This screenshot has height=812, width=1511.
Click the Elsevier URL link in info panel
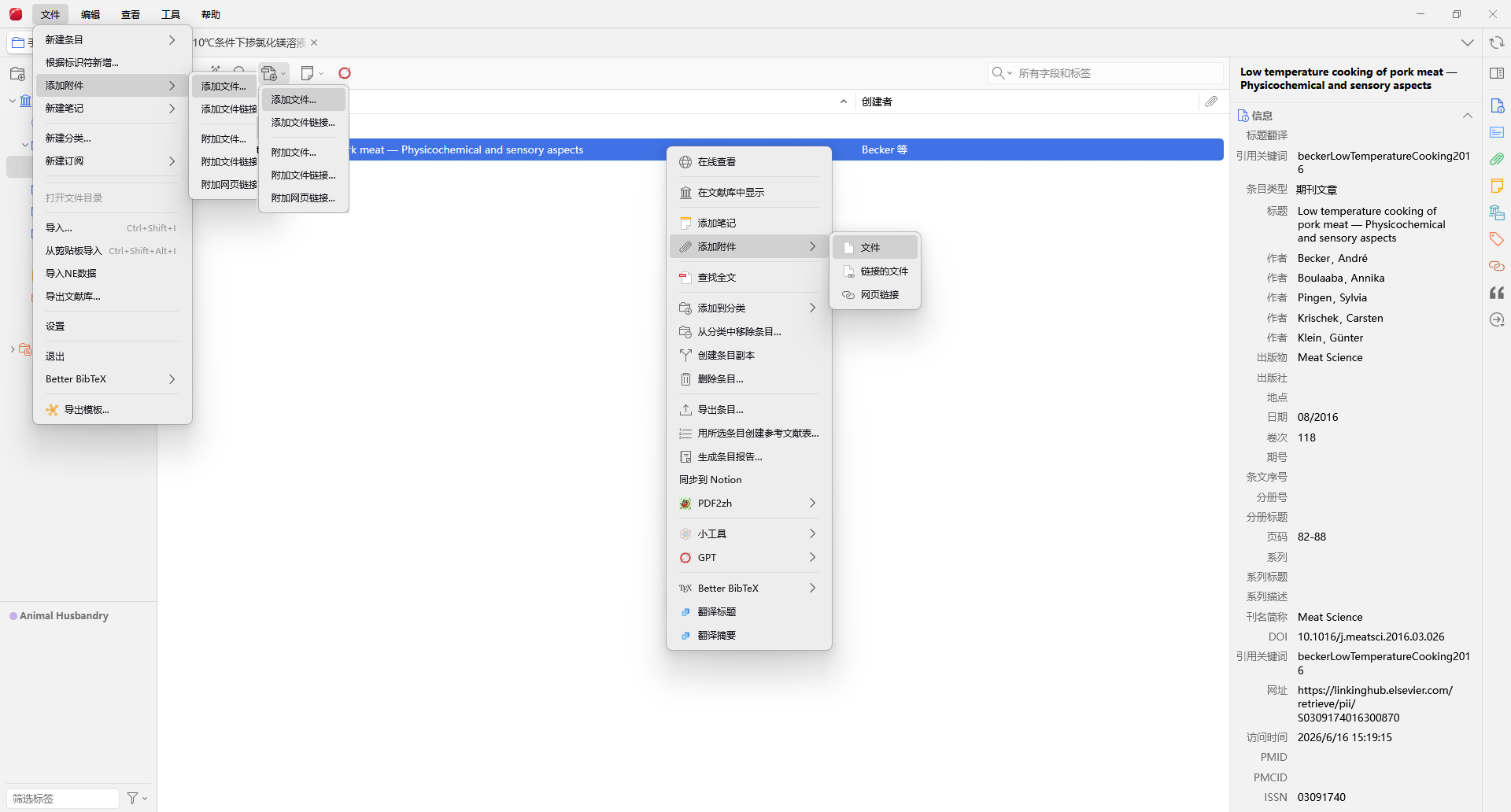coord(1375,703)
